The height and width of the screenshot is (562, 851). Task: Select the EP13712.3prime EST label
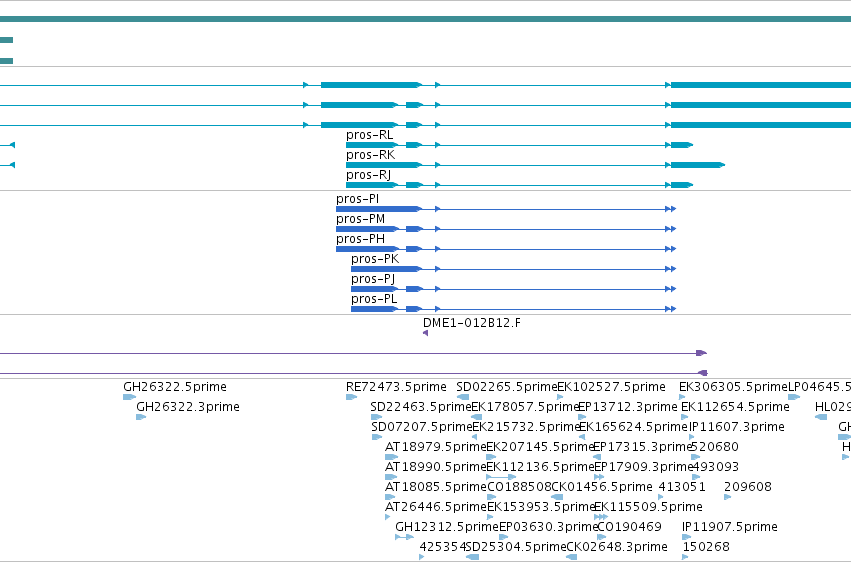(628, 407)
